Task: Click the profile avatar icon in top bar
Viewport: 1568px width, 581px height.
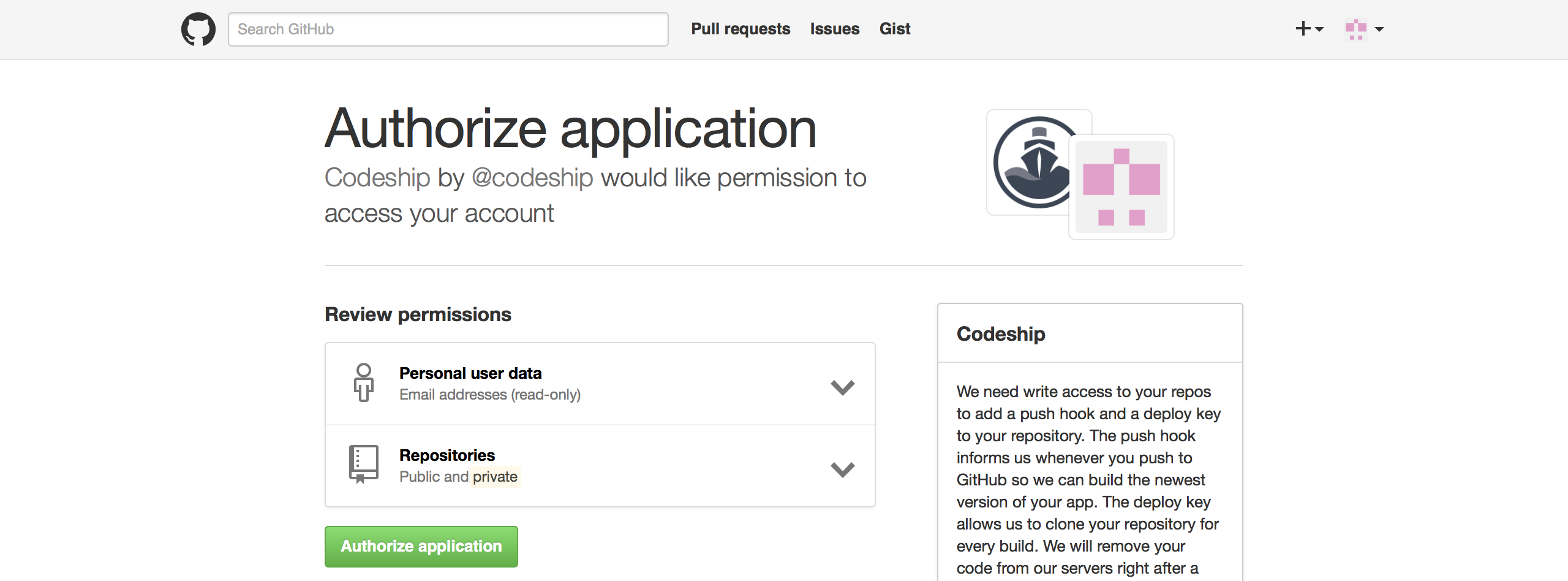Action: 1355,28
